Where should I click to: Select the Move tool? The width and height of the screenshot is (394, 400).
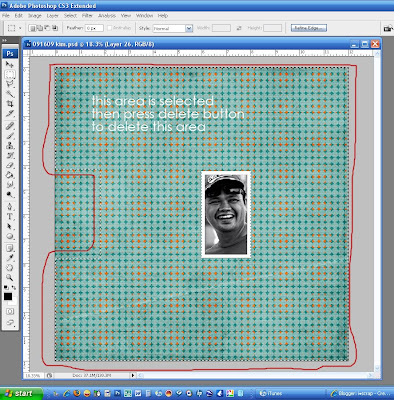tap(10, 65)
